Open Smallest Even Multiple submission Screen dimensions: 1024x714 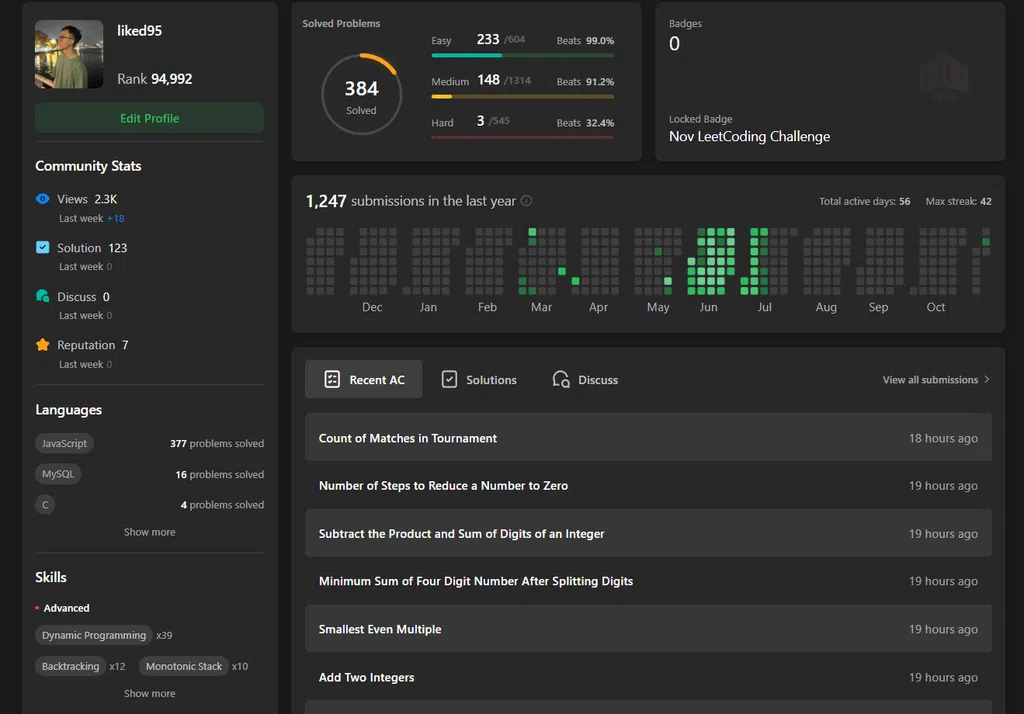[x=648, y=628]
